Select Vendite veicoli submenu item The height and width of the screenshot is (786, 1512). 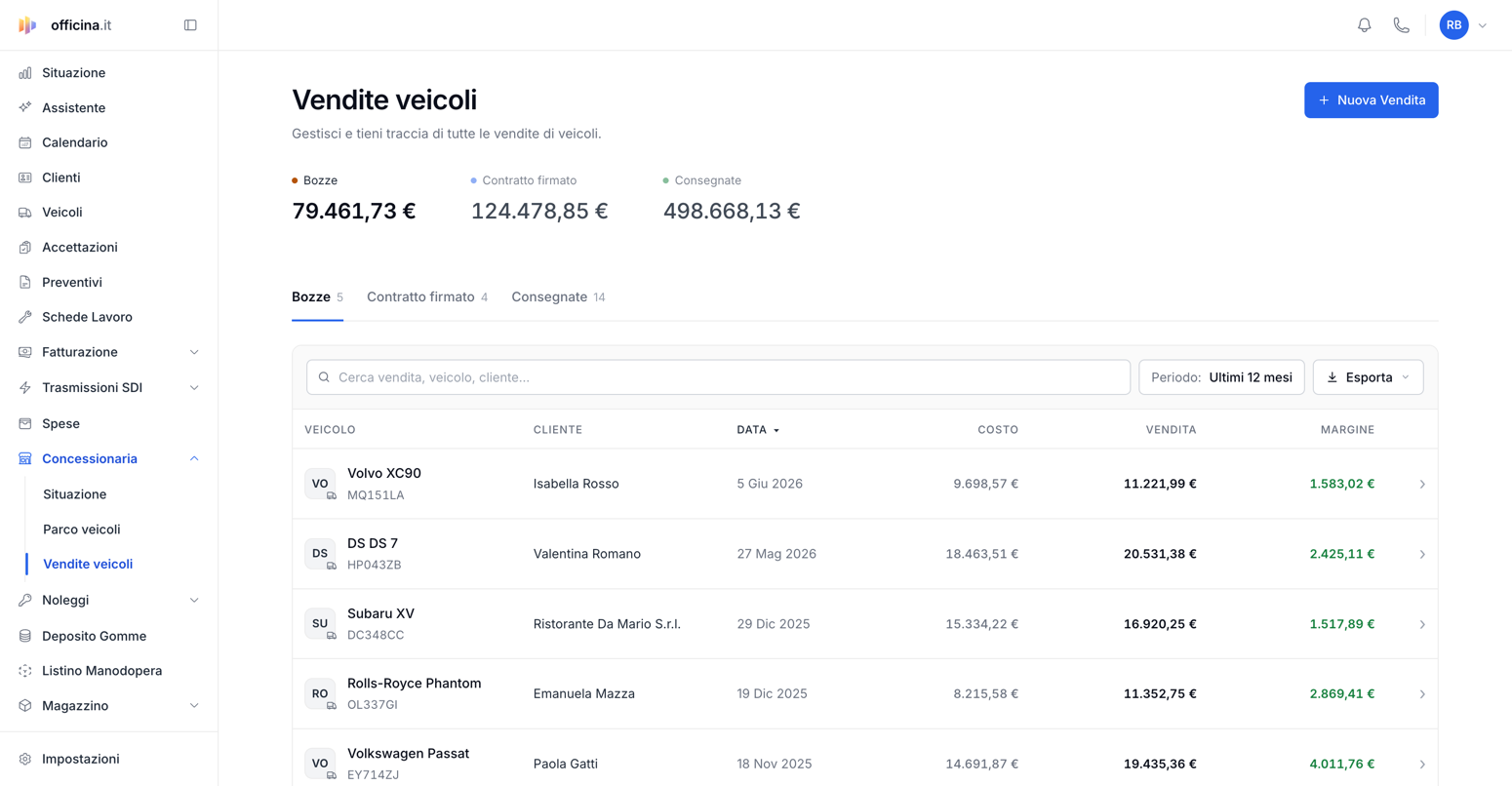click(x=88, y=565)
